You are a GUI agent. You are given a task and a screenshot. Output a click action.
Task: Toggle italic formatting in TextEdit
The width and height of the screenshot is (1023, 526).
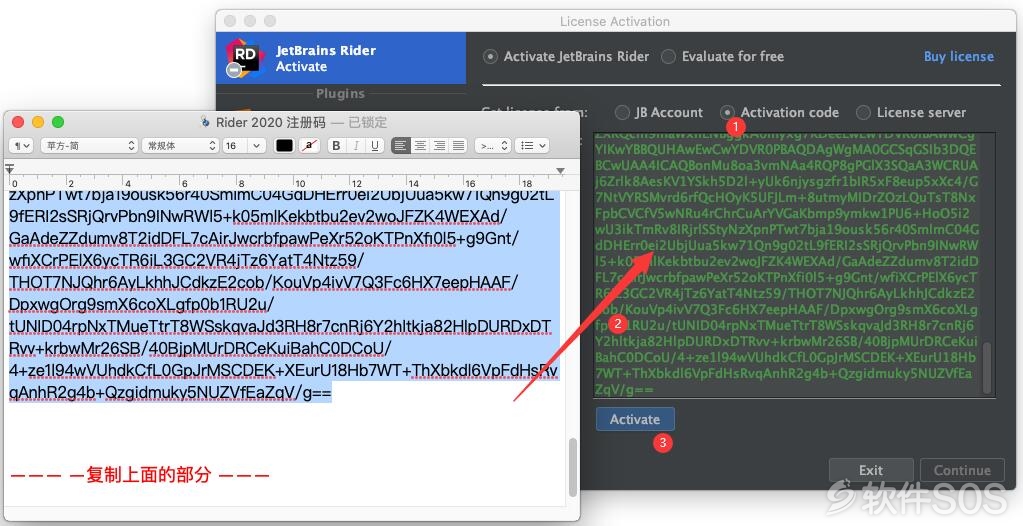[x=356, y=146]
